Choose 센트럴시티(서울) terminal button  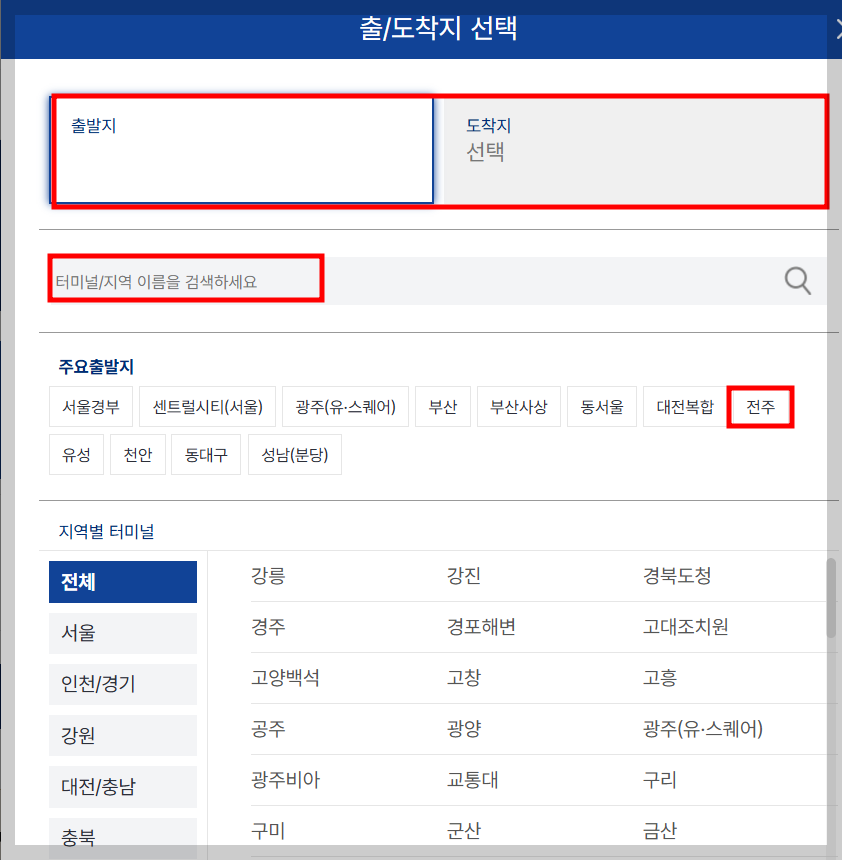(207, 406)
